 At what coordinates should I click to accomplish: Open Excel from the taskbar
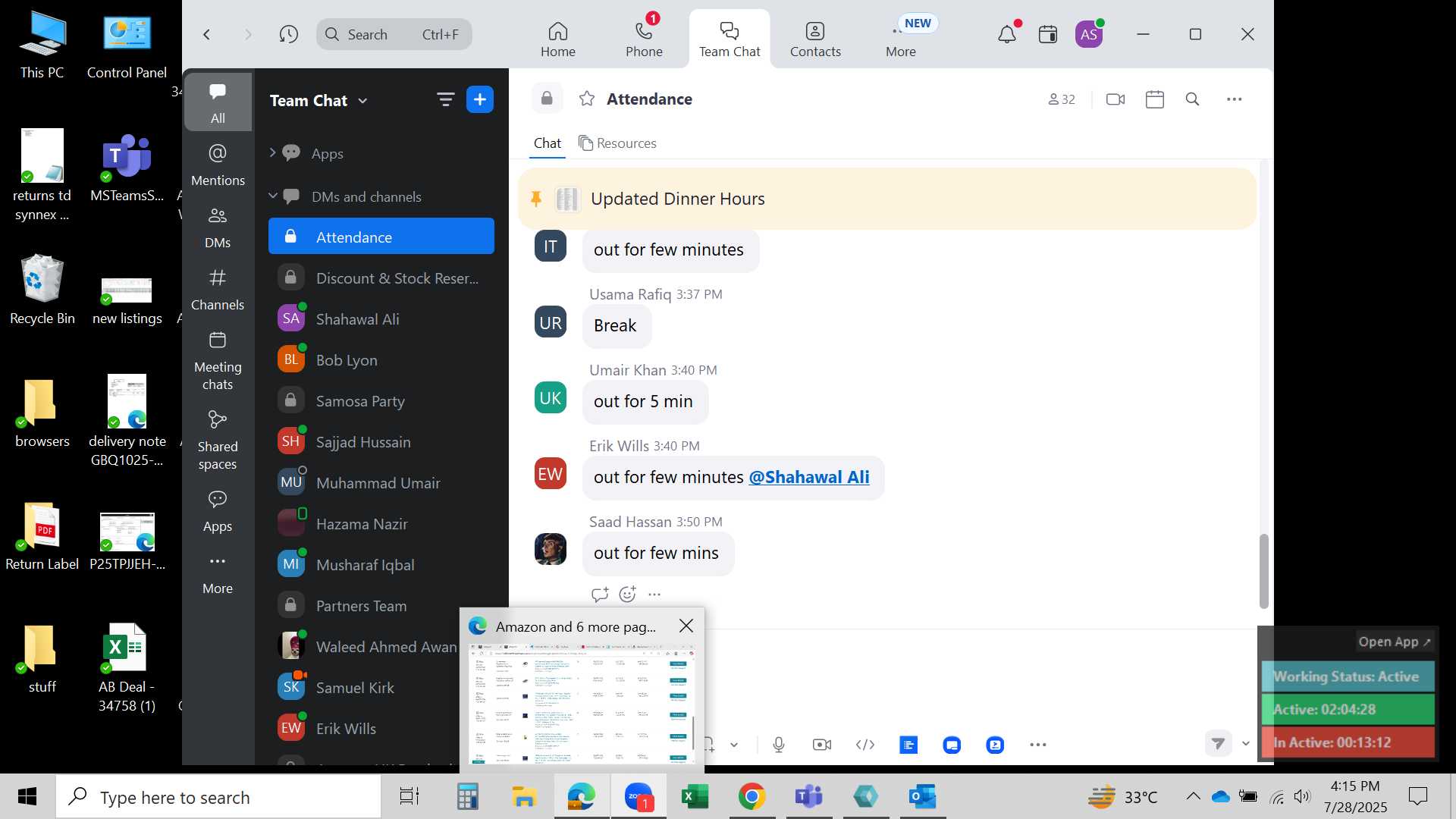(695, 796)
